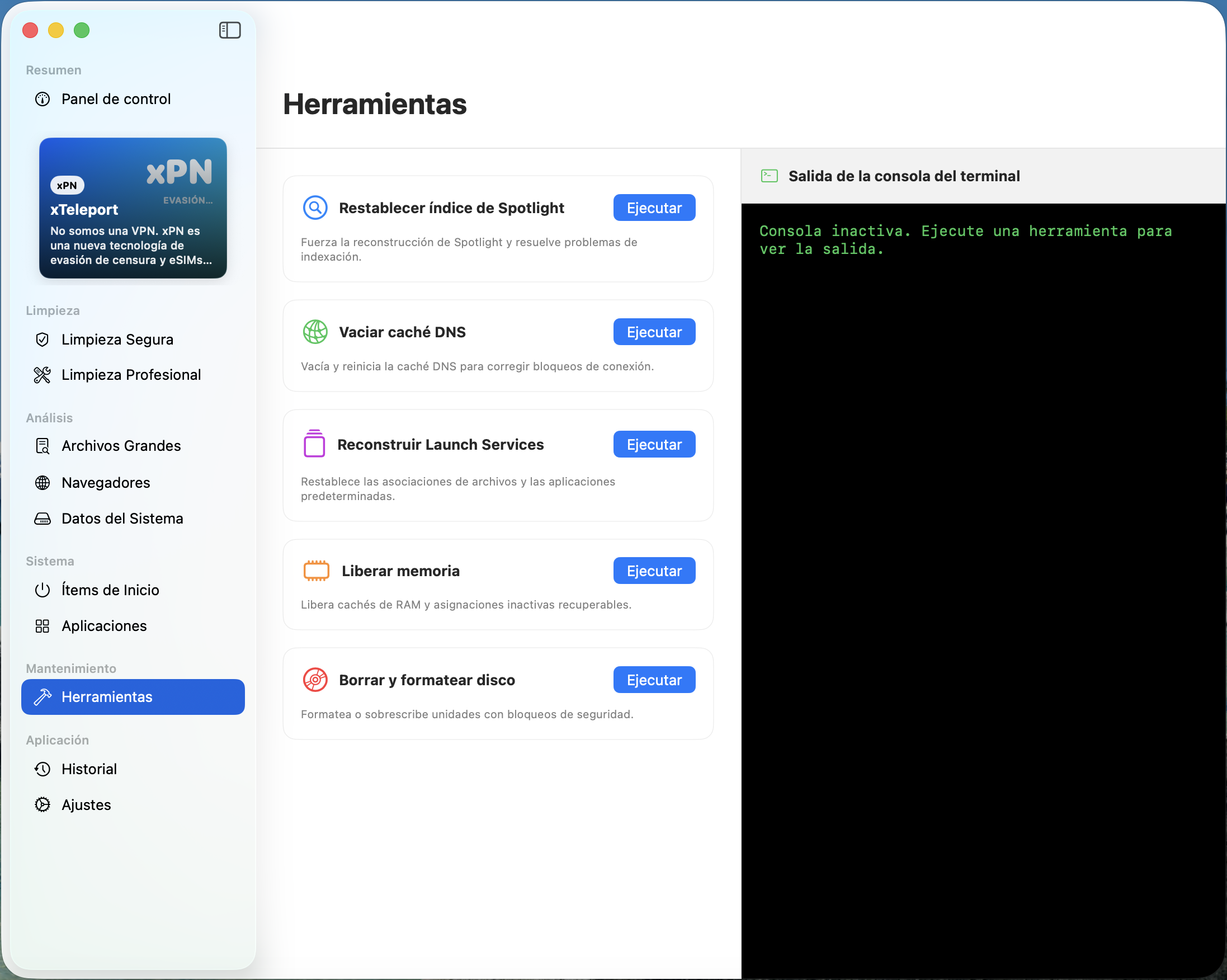Screen dimensions: 1227x980
Task: Click the Spotlight magnifier icon
Action: [x=315, y=208]
